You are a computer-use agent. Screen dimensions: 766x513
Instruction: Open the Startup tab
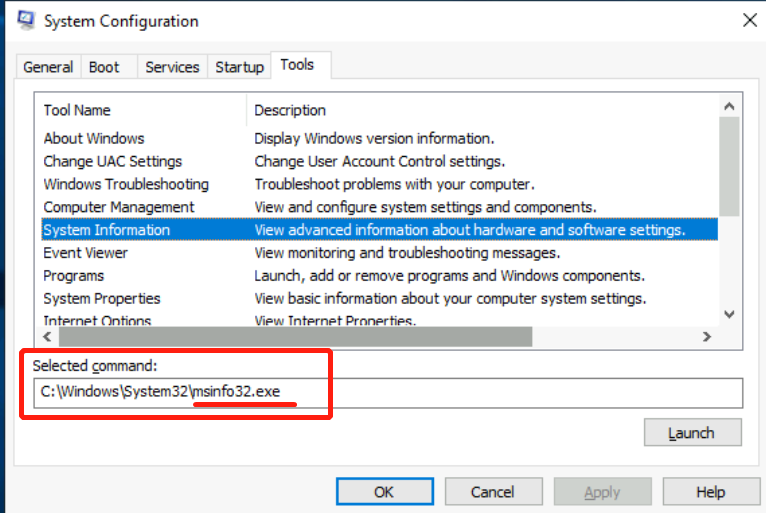pos(240,67)
